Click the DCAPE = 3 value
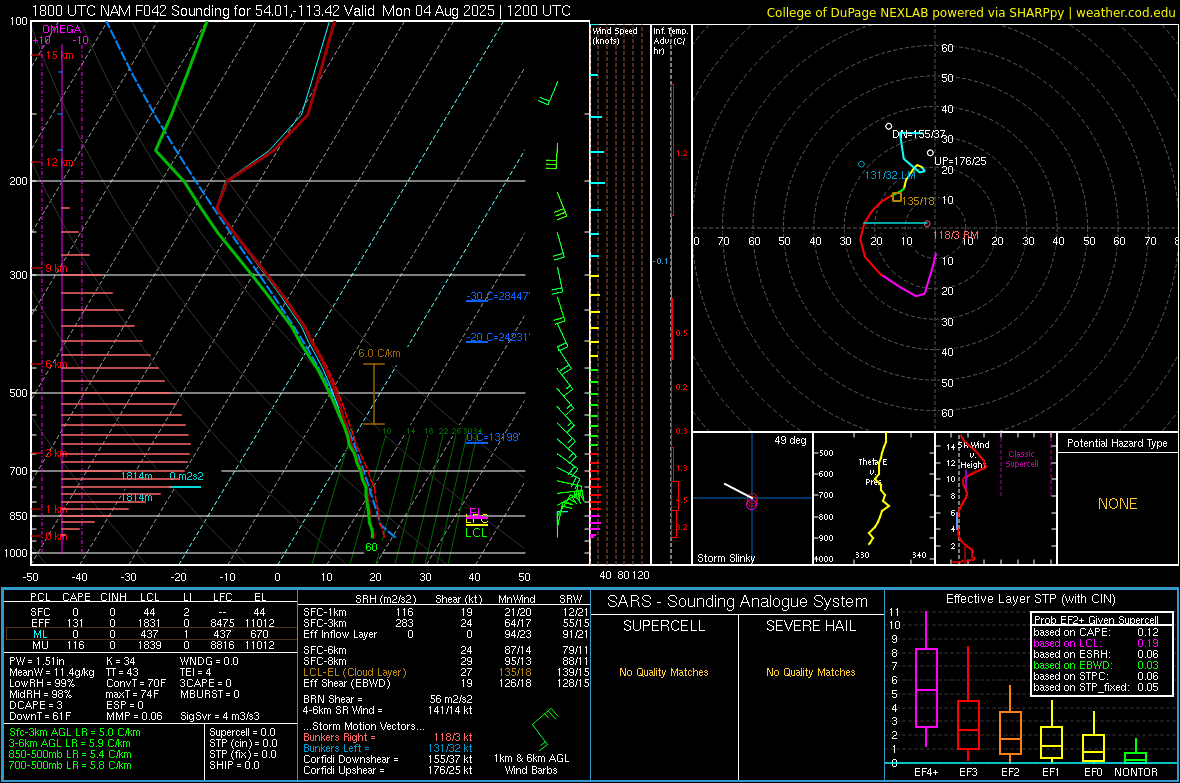This screenshot has height=783, width=1180. (35, 705)
